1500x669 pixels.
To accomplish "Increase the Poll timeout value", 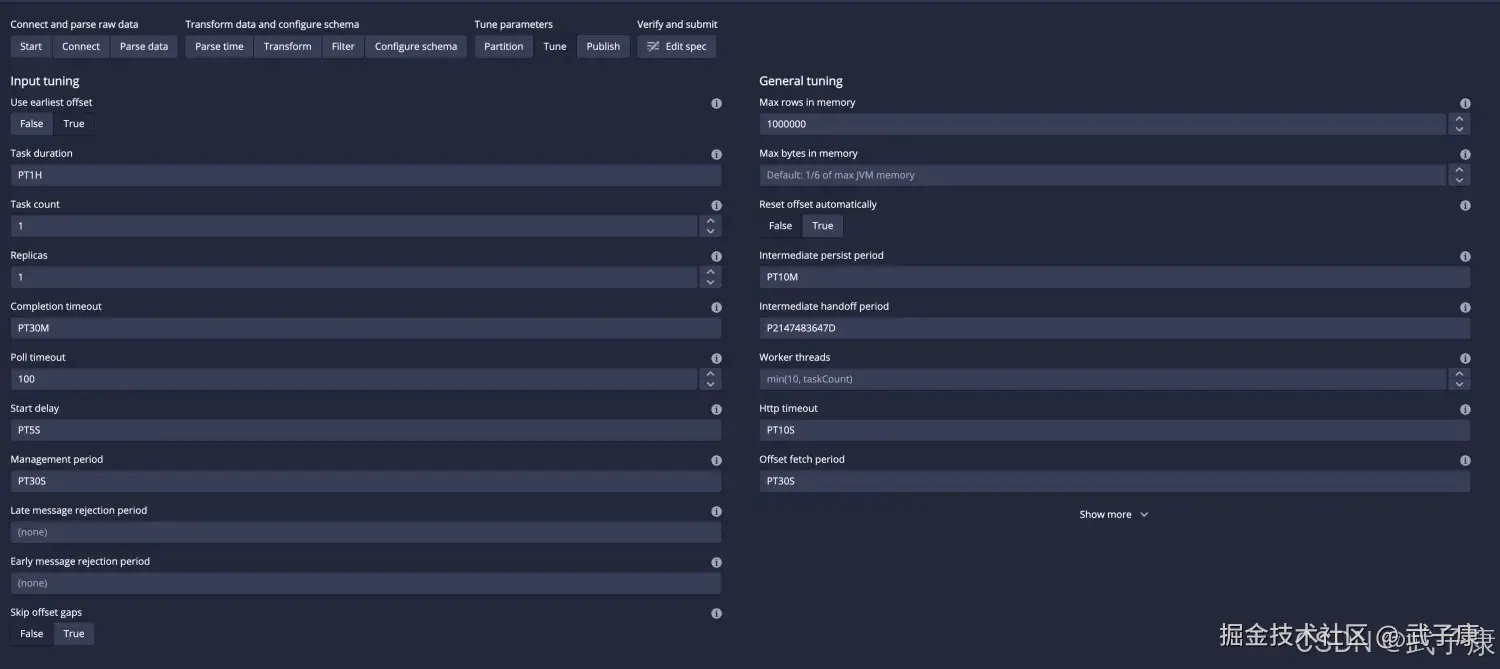I will (710, 374).
